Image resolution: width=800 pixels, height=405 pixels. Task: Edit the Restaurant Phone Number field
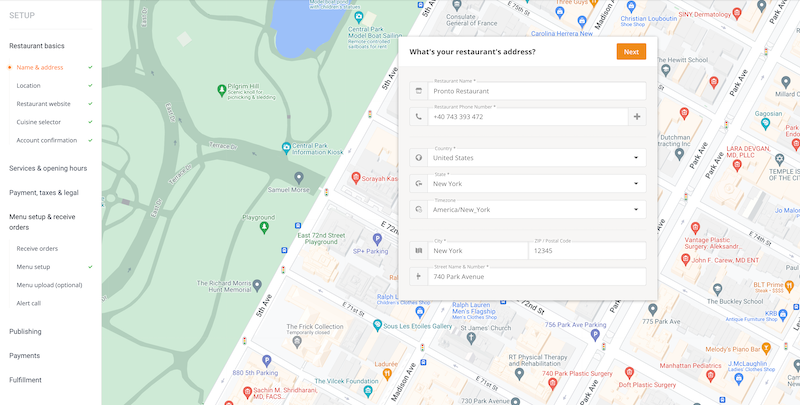tap(528, 117)
